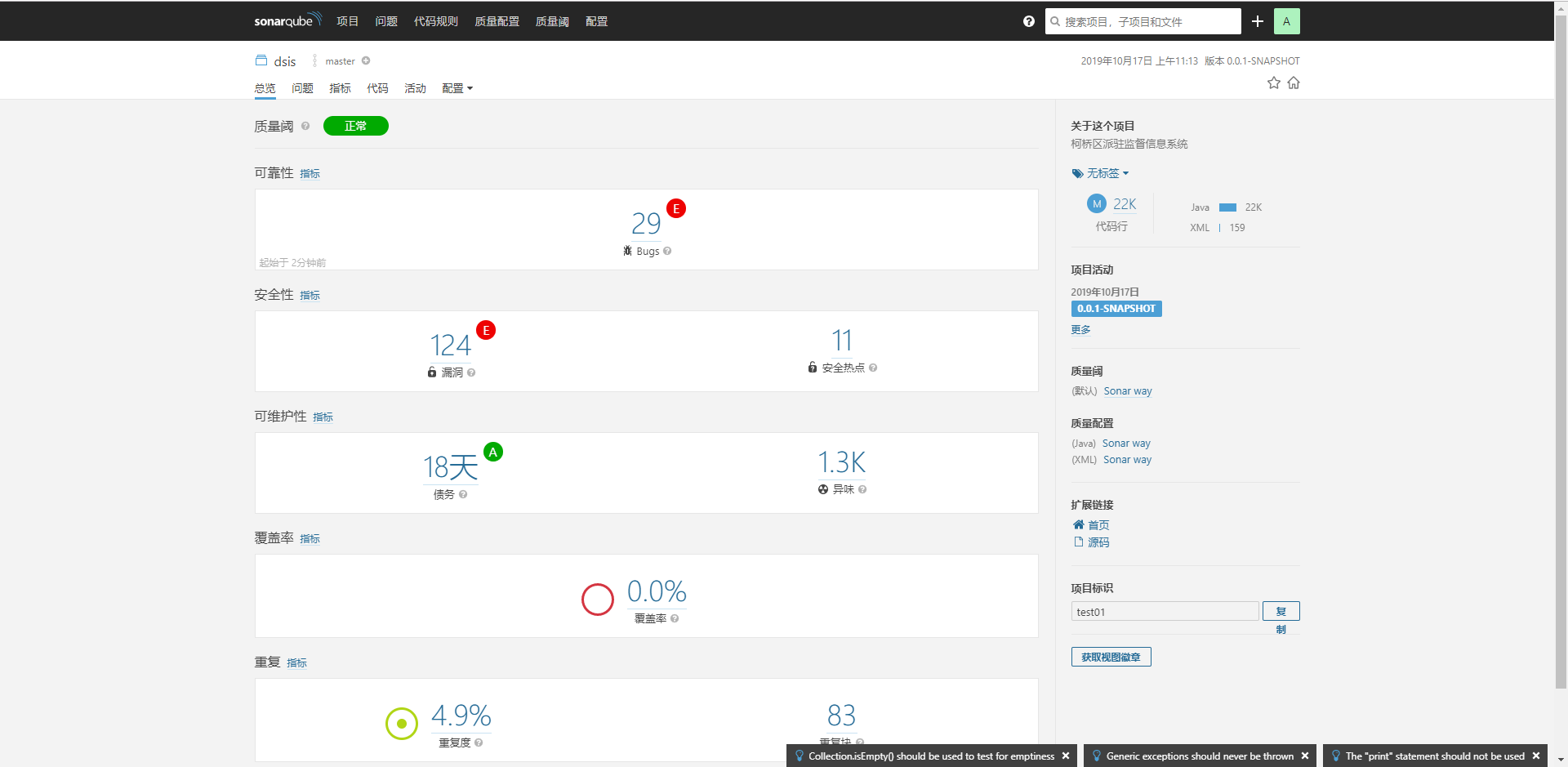Click help icon next to 质量阈 heading

point(305,126)
